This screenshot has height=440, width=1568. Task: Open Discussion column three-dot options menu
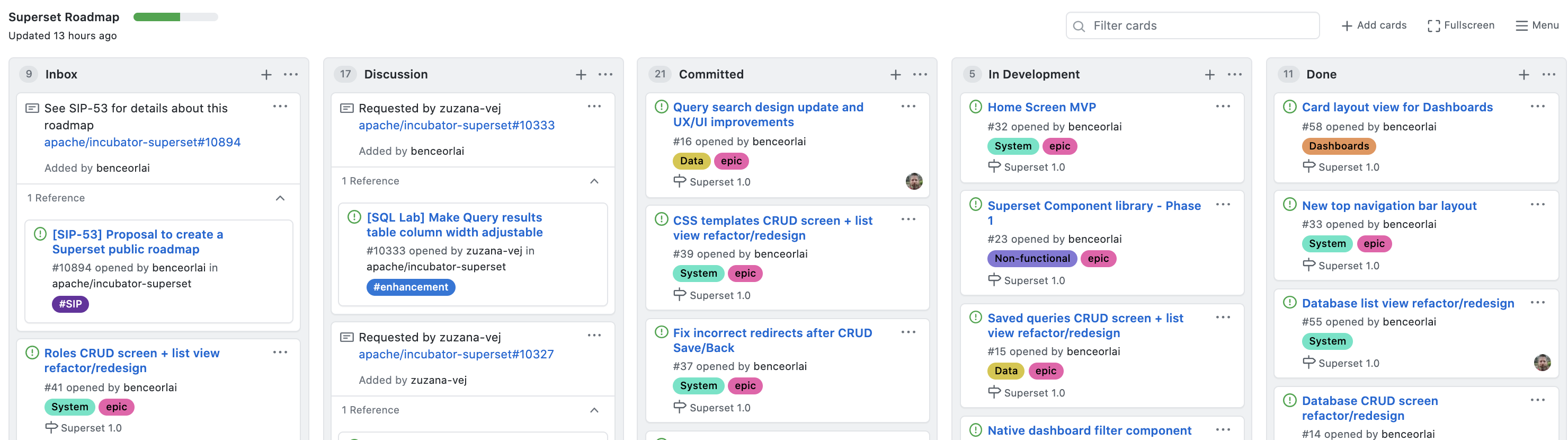point(605,74)
